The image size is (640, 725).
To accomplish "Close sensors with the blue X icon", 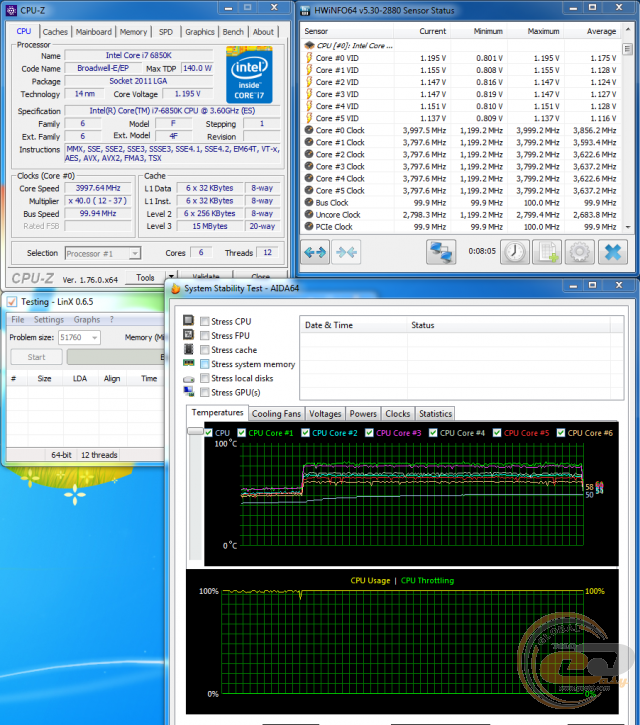I will [x=613, y=252].
